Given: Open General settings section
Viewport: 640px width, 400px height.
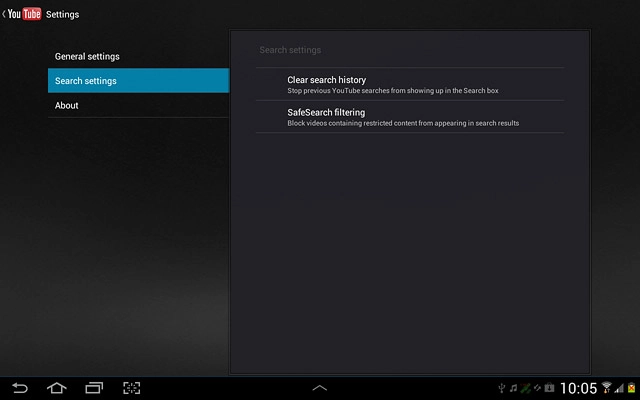Looking at the screenshot, I should (138, 57).
